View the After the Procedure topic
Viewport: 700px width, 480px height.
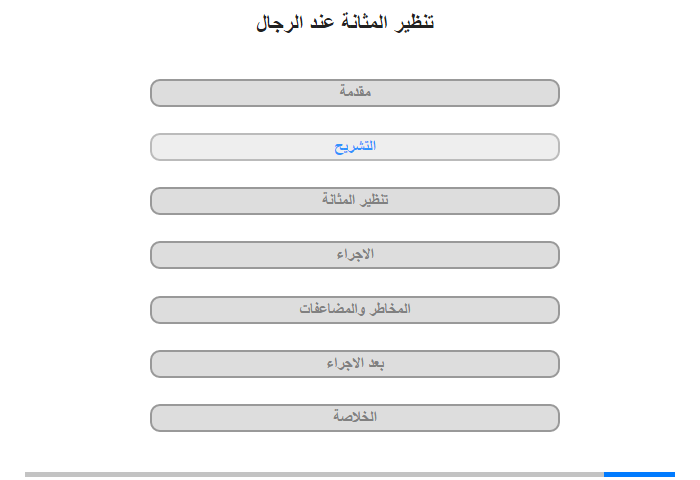click(x=354, y=364)
